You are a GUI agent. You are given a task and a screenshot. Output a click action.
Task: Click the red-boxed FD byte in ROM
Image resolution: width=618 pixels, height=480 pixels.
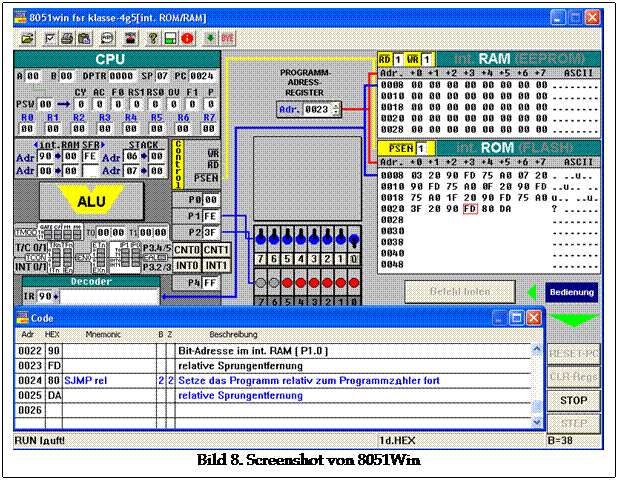coord(469,208)
